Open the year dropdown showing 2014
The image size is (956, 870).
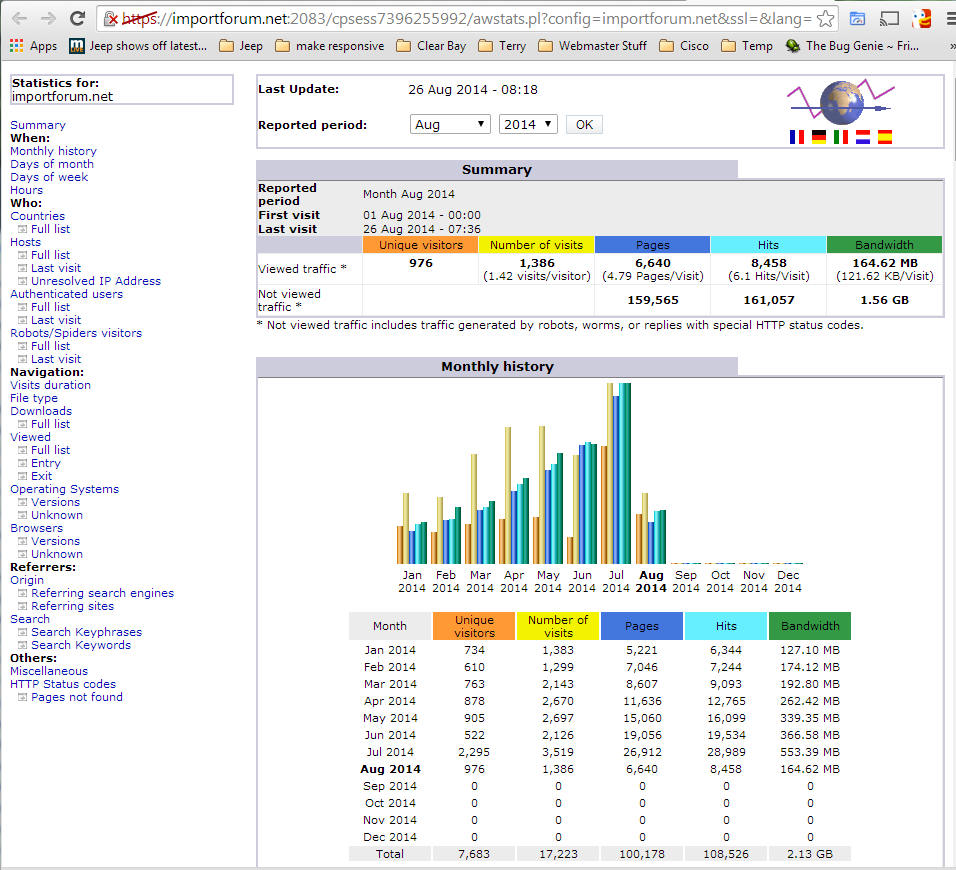pos(528,124)
